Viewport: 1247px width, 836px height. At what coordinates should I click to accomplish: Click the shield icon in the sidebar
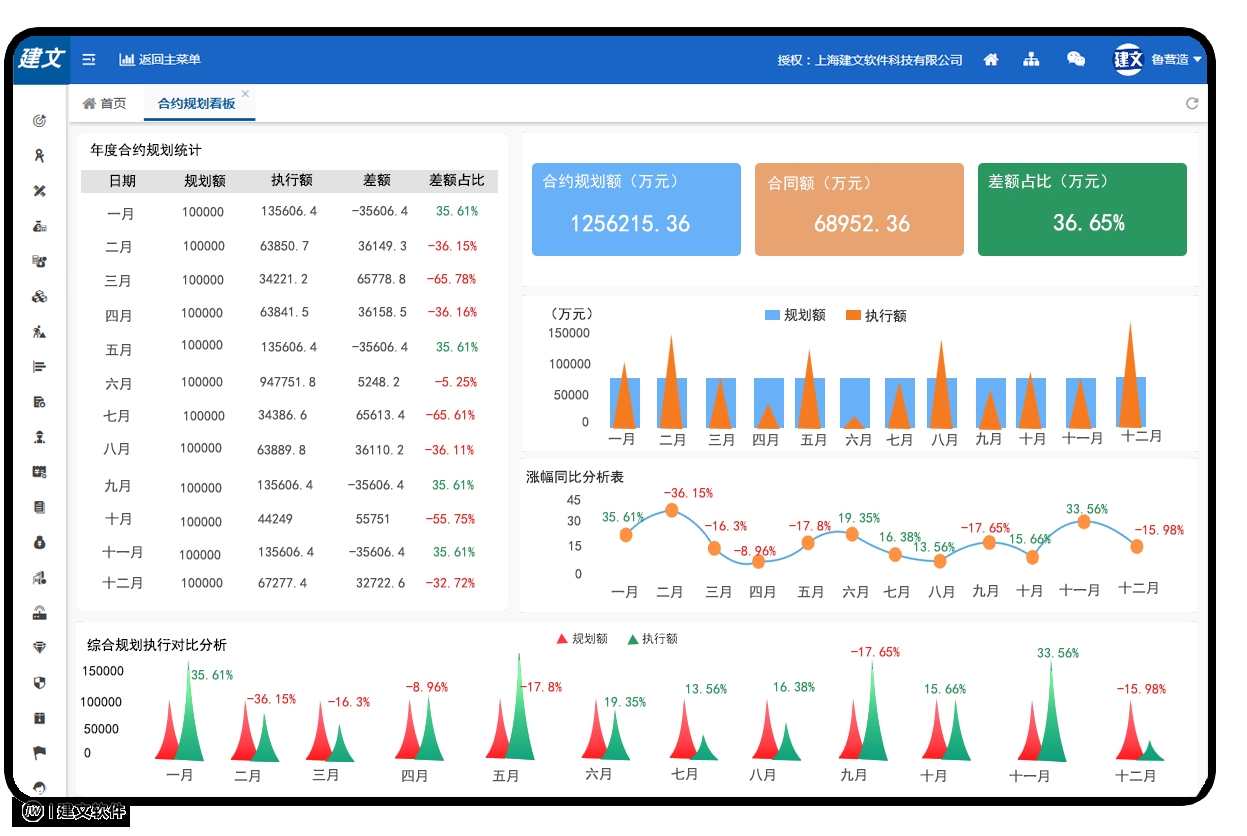coord(40,683)
